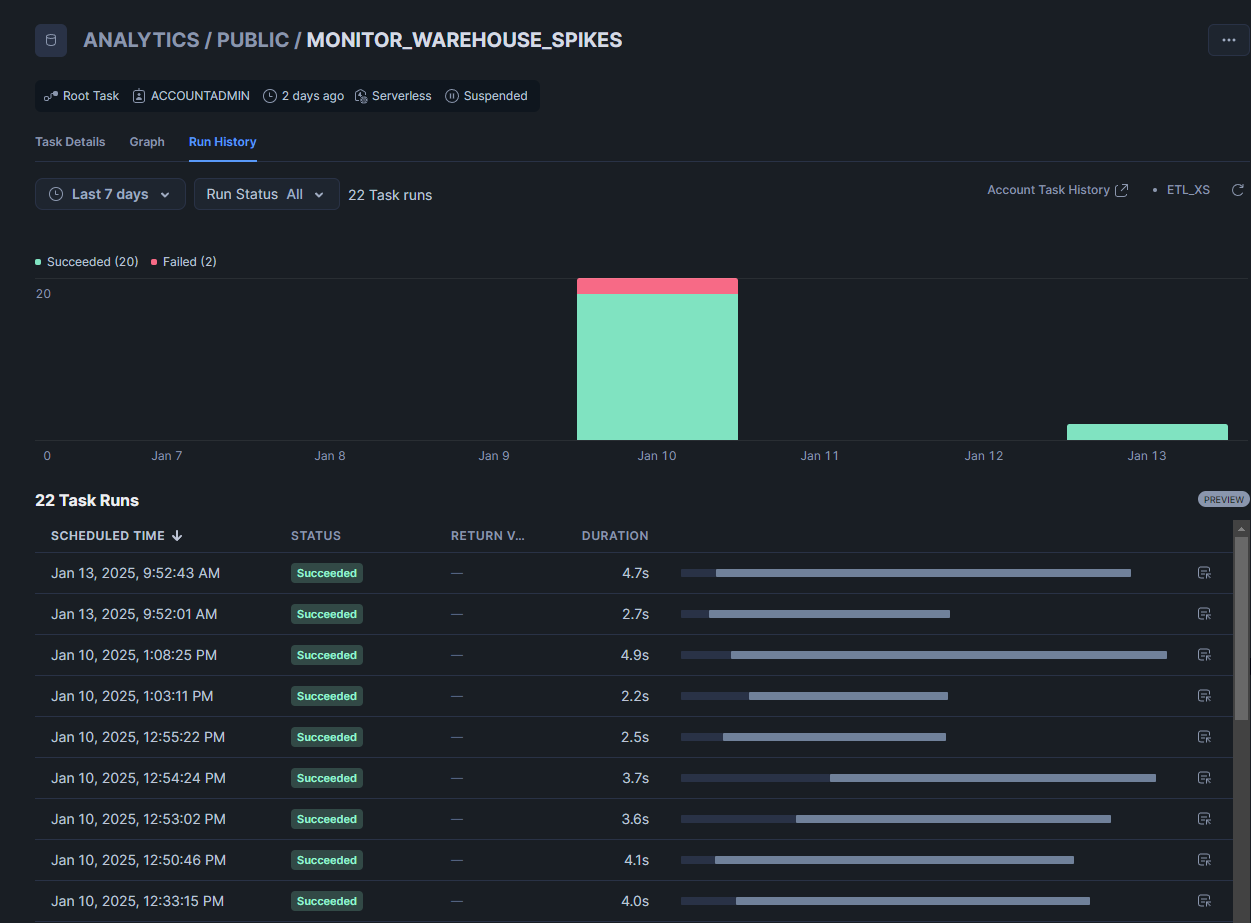
Task: Open query details icon for 9:52:43 AM run
Action: point(1204,573)
